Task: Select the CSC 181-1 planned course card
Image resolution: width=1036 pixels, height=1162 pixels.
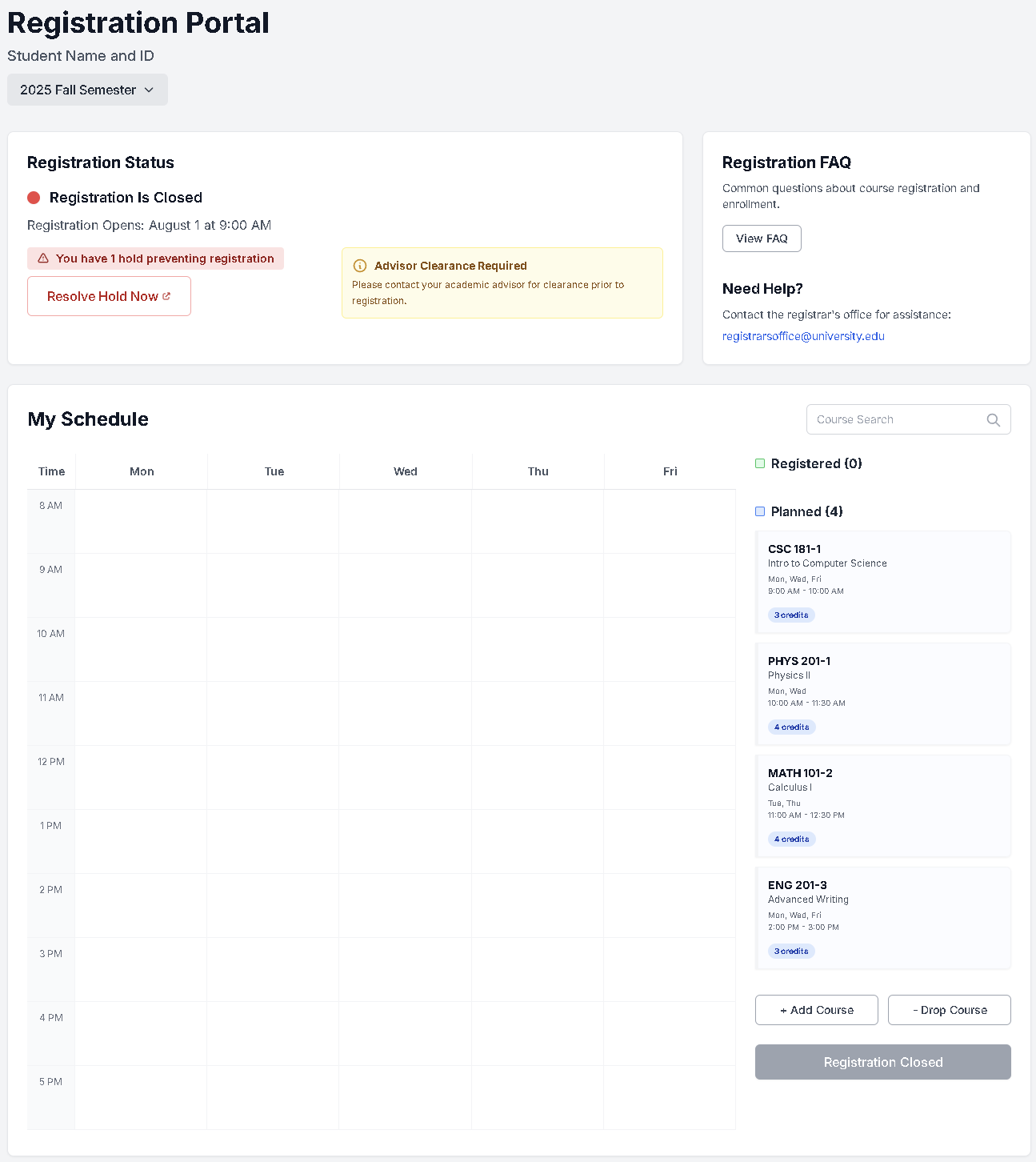Action: [883, 582]
